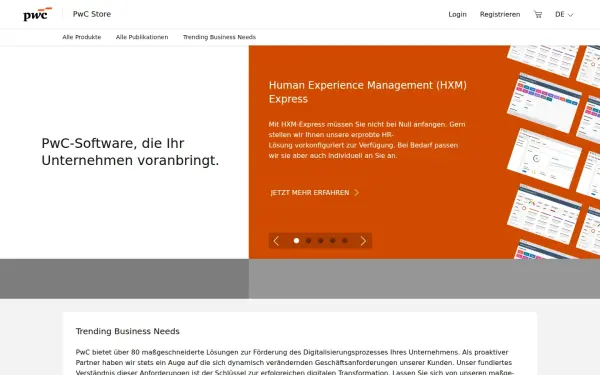
Task: Select the fourth carousel dot
Action: pyautogui.click(x=333, y=241)
